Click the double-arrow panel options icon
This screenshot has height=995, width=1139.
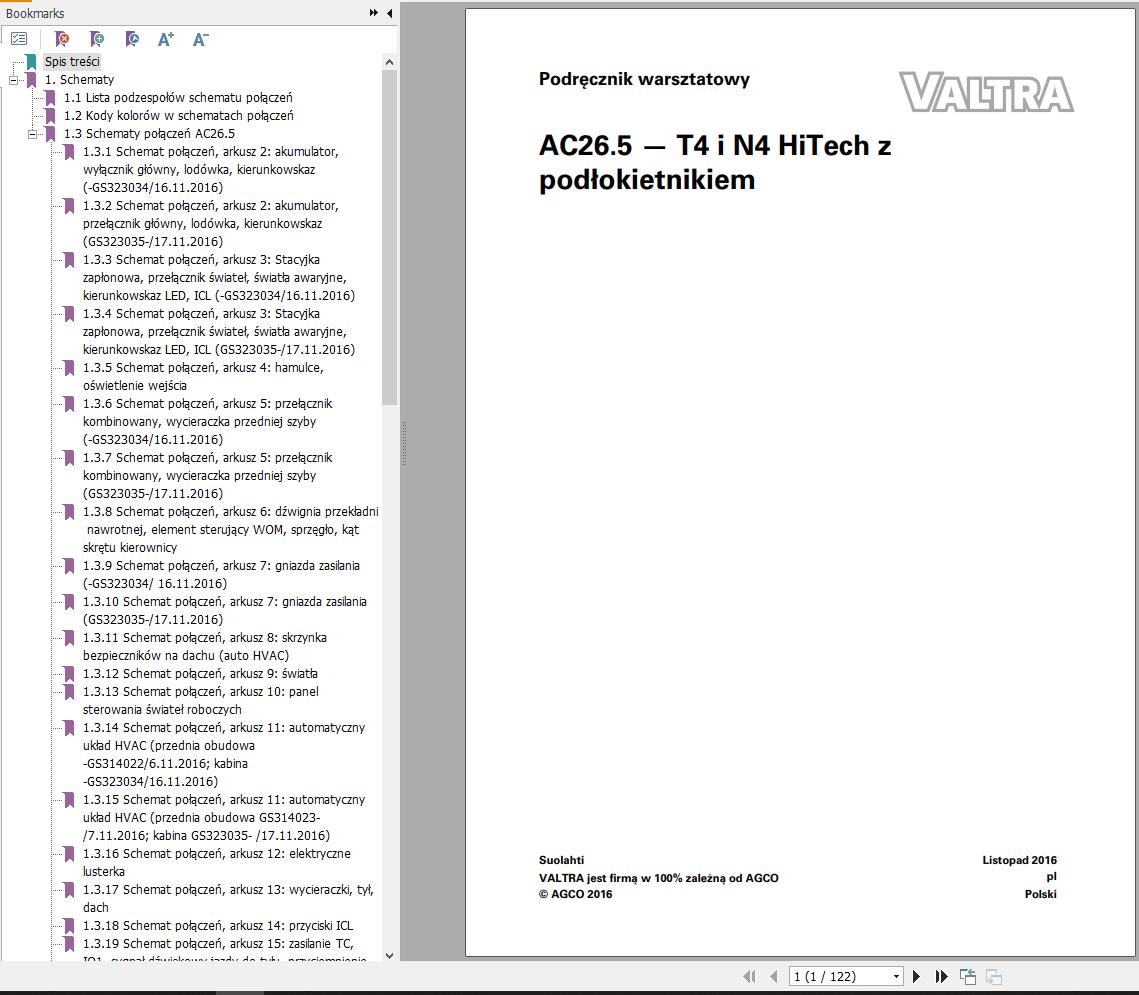373,12
